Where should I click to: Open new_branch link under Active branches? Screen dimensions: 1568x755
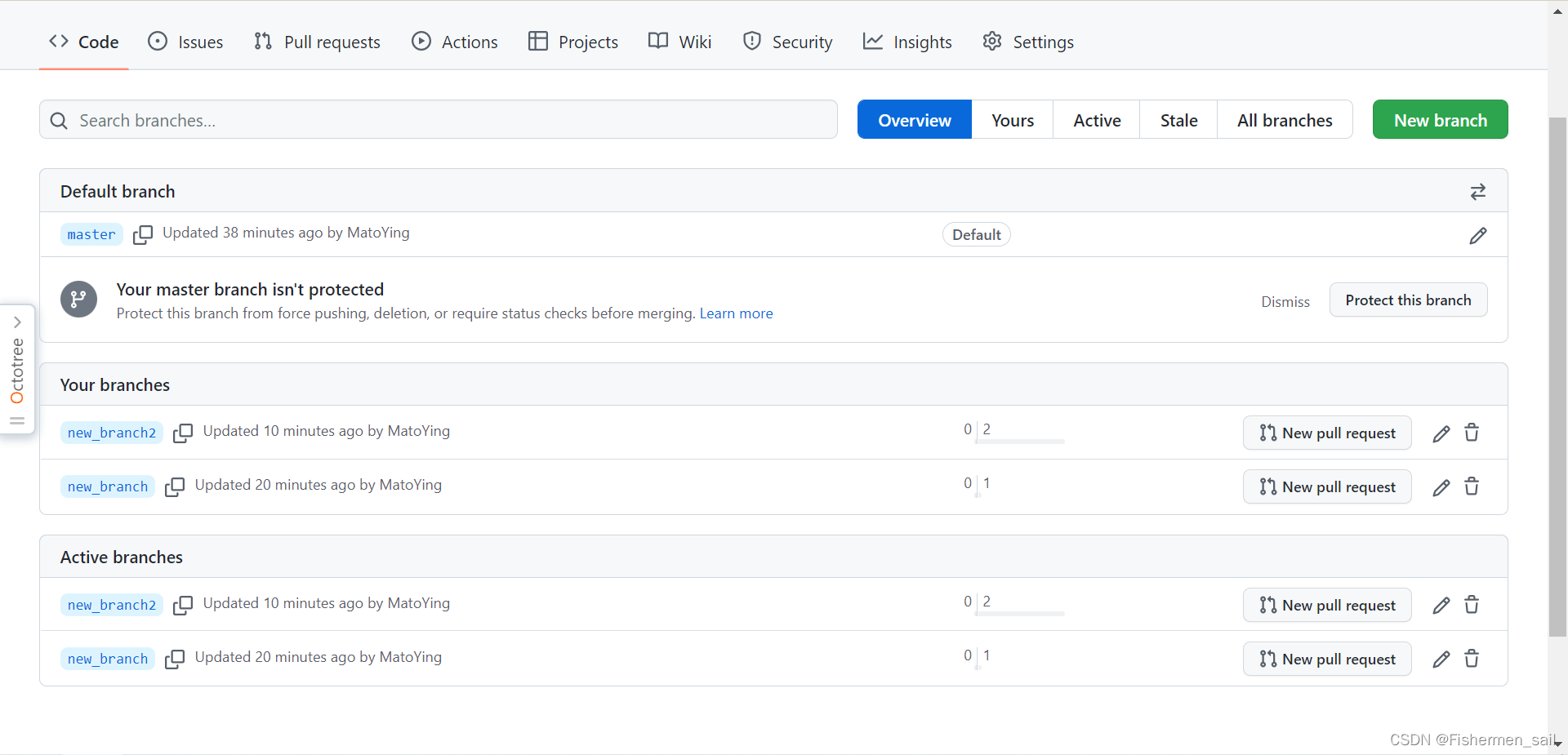(x=108, y=659)
